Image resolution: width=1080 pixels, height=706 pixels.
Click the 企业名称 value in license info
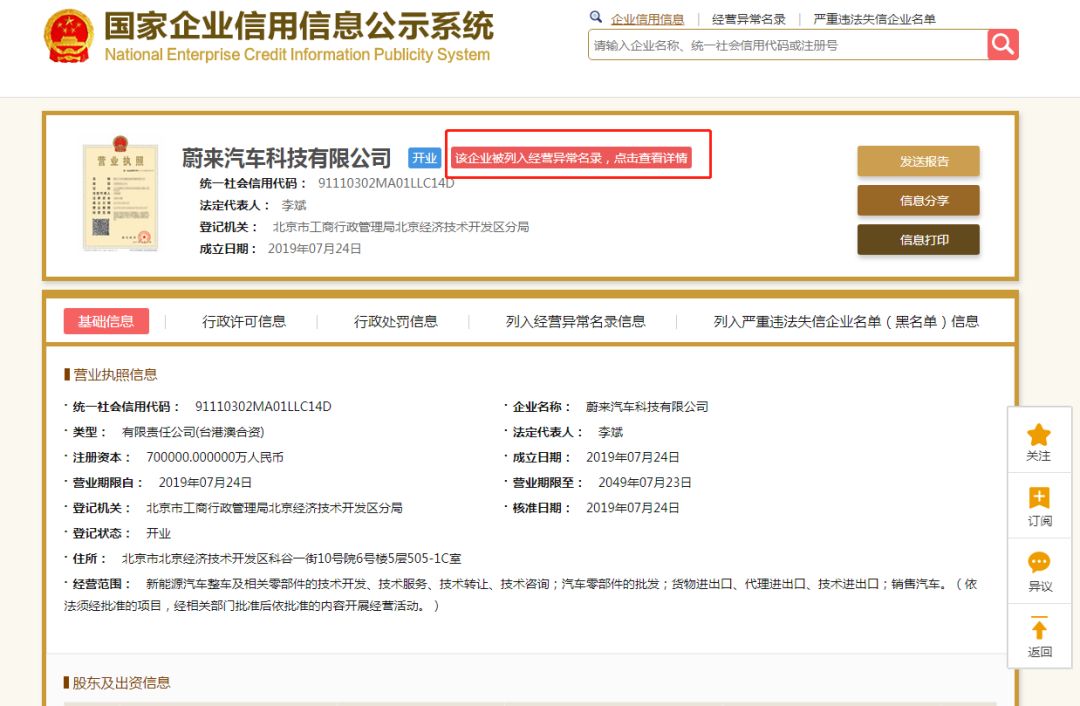(x=647, y=407)
